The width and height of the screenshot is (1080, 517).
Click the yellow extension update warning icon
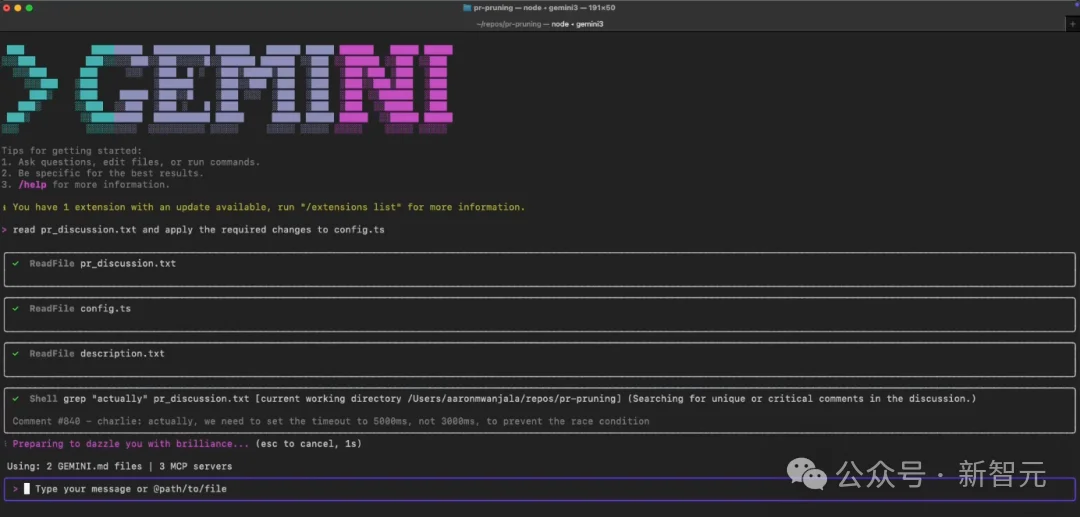coord(4,207)
